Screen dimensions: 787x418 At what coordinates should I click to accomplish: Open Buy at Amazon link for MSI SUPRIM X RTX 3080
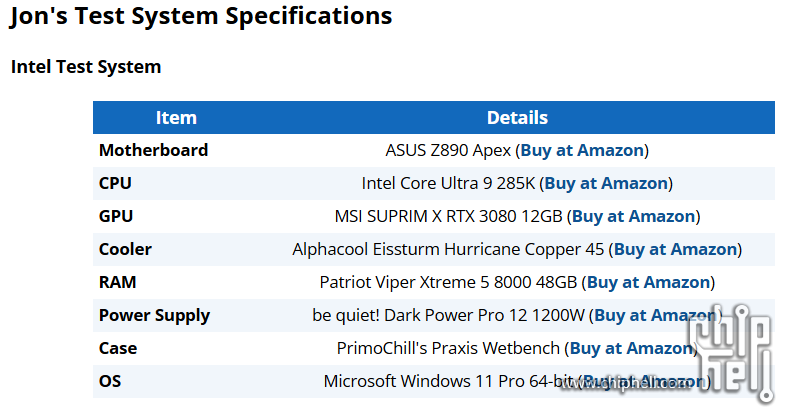(633, 216)
